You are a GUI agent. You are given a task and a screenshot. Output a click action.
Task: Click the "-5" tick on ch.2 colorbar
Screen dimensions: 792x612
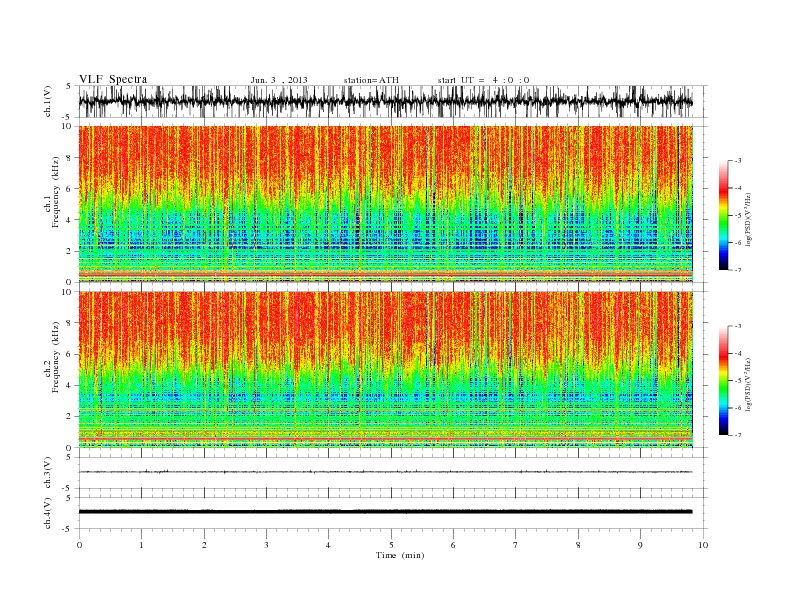pos(737,381)
